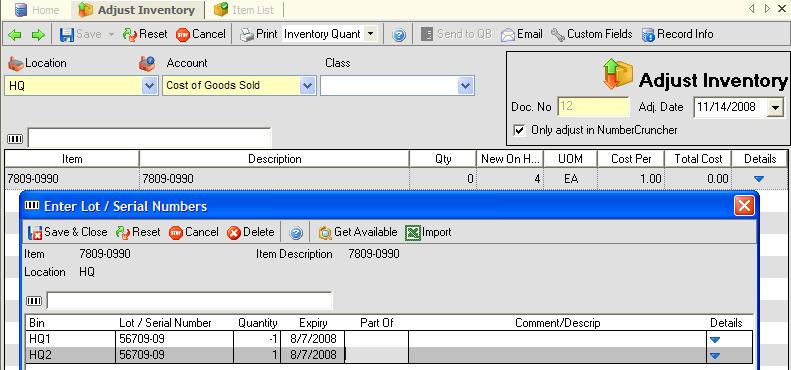Select the Adjust Inventory tab
The width and height of the screenshot is (791, 370).
pyautogui.click(x=137, y=10)
